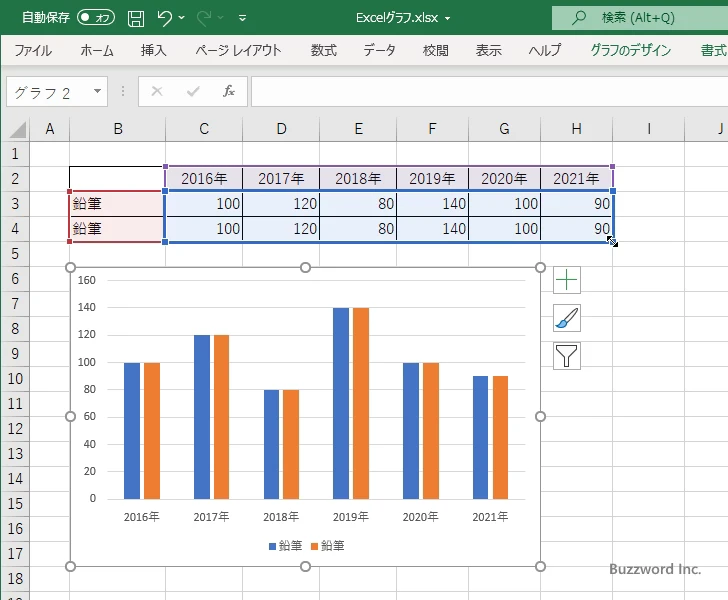Click the blue 鉛筆 legend entry
Screen dimensions: 728x600
(286, 546)
